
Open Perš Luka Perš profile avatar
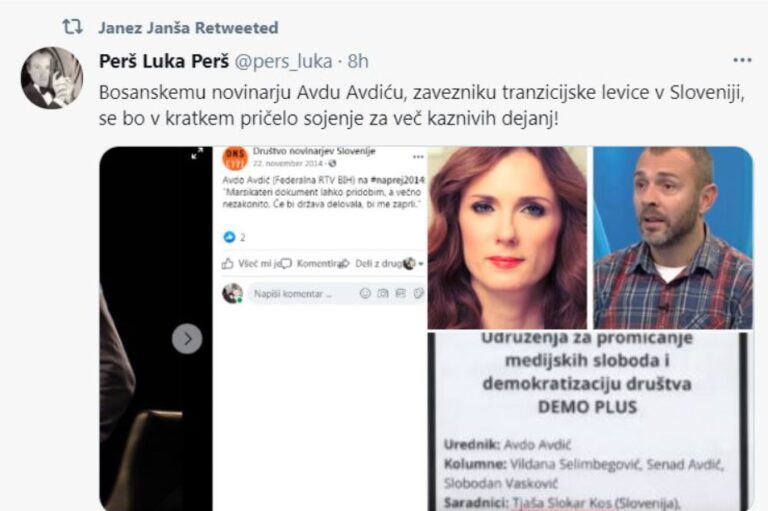[x=52, y=77]
